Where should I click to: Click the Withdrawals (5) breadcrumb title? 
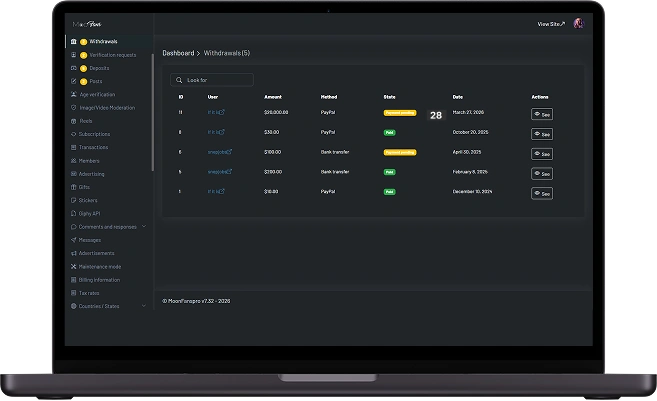pyautogui.click(x=227, y=53)
